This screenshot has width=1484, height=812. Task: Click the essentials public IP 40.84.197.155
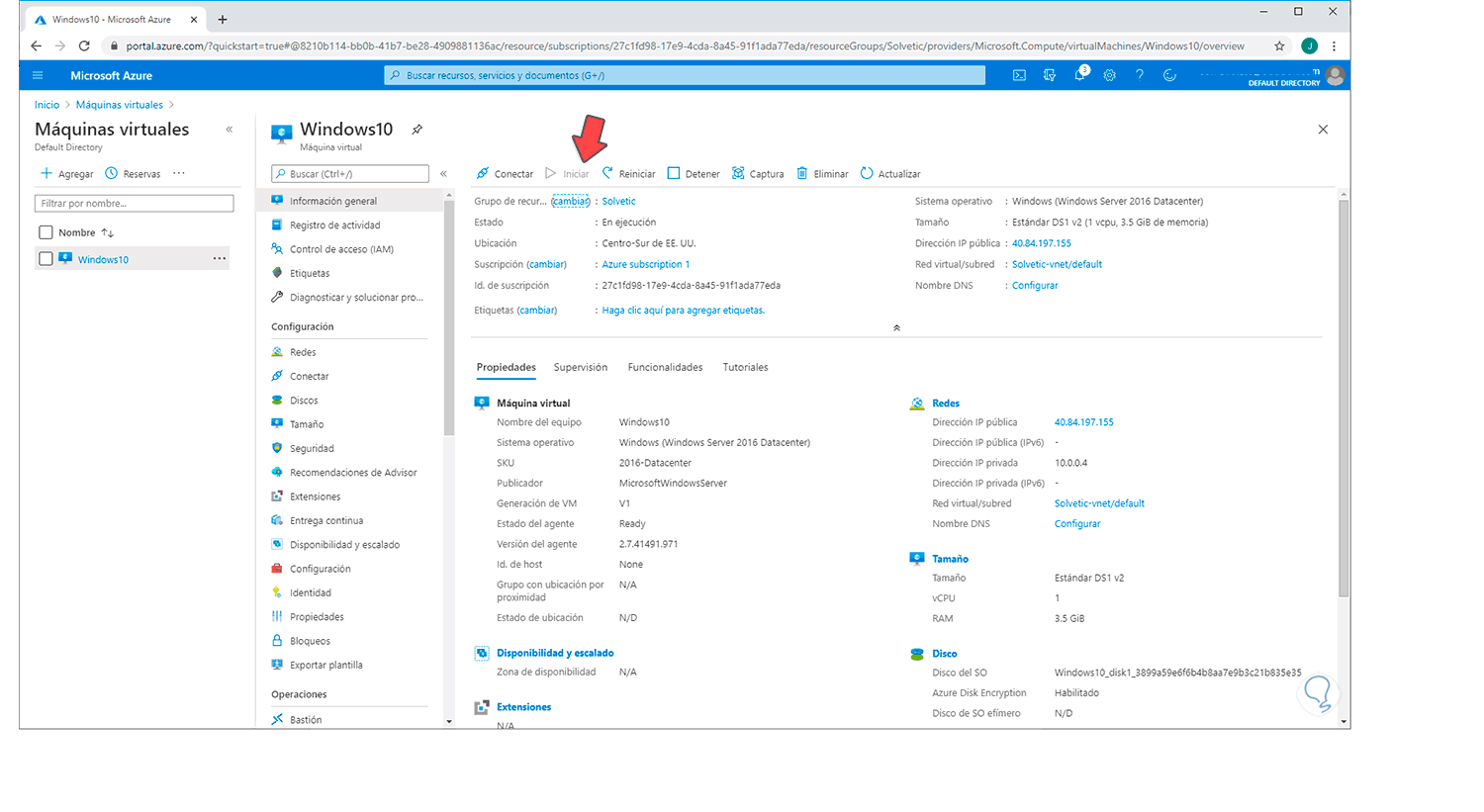pos(1042,243)
